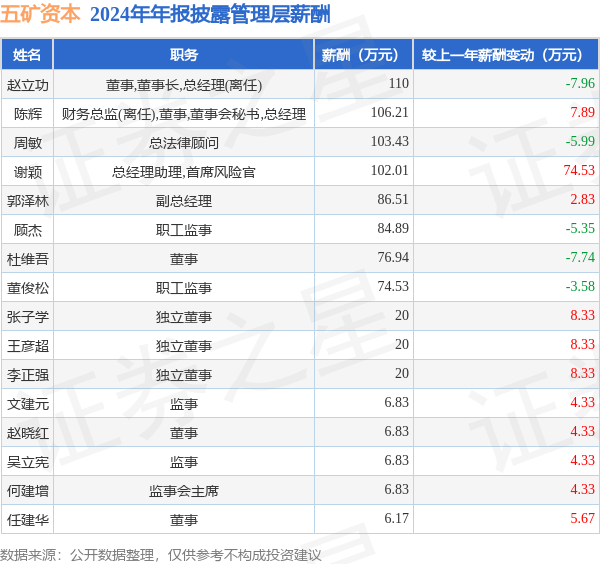The height and width of the screenshot is (564, 600).
Task: Click the red change value 7.89
Action: tap(582, 112)
